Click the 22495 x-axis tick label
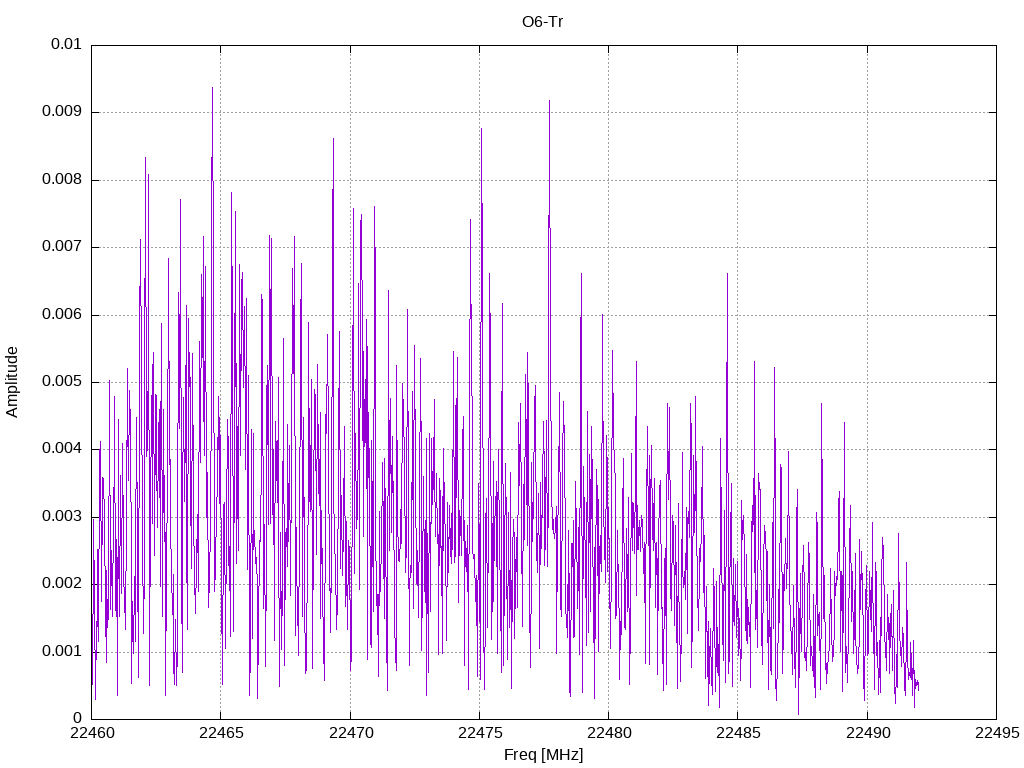Viewport: 1024px width, 768px height. pyautogui.click(x=997, y=733)
